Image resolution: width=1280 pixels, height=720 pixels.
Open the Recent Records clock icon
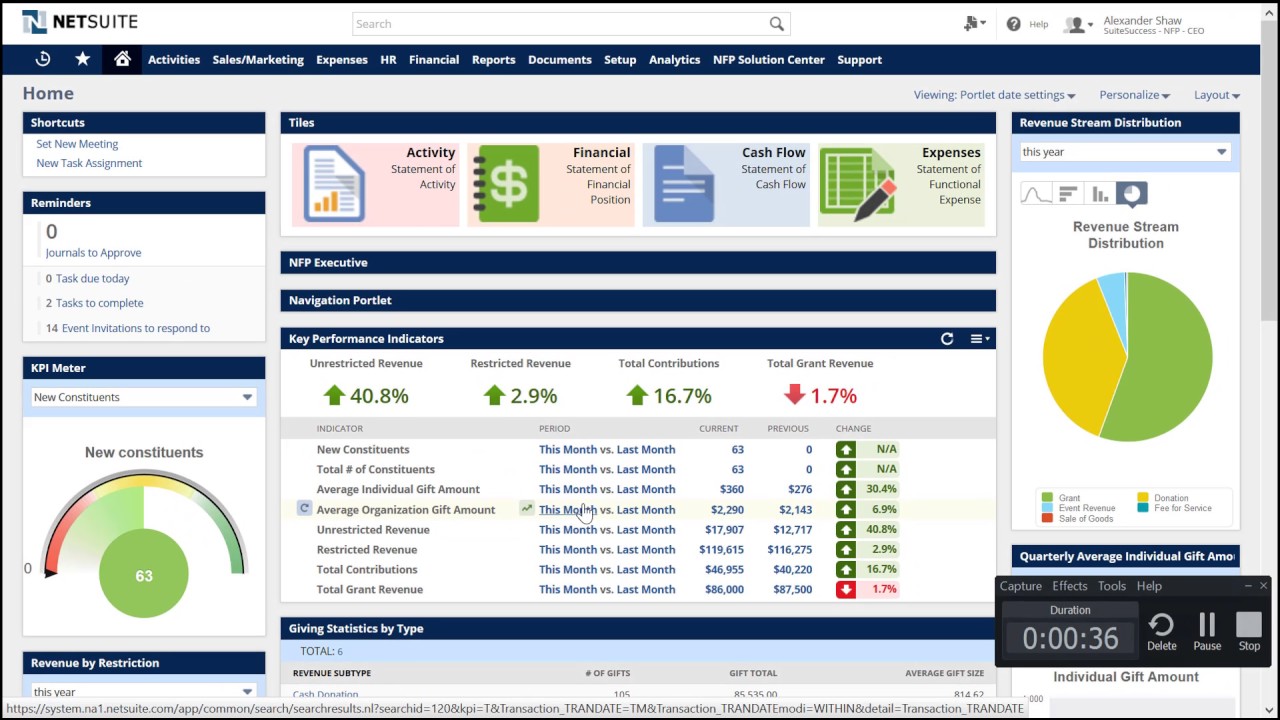43,59
